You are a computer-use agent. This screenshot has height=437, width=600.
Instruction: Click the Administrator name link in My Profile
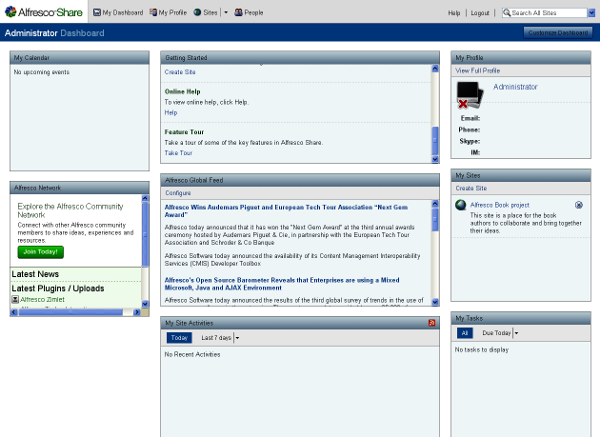click(x=515, y=87)
